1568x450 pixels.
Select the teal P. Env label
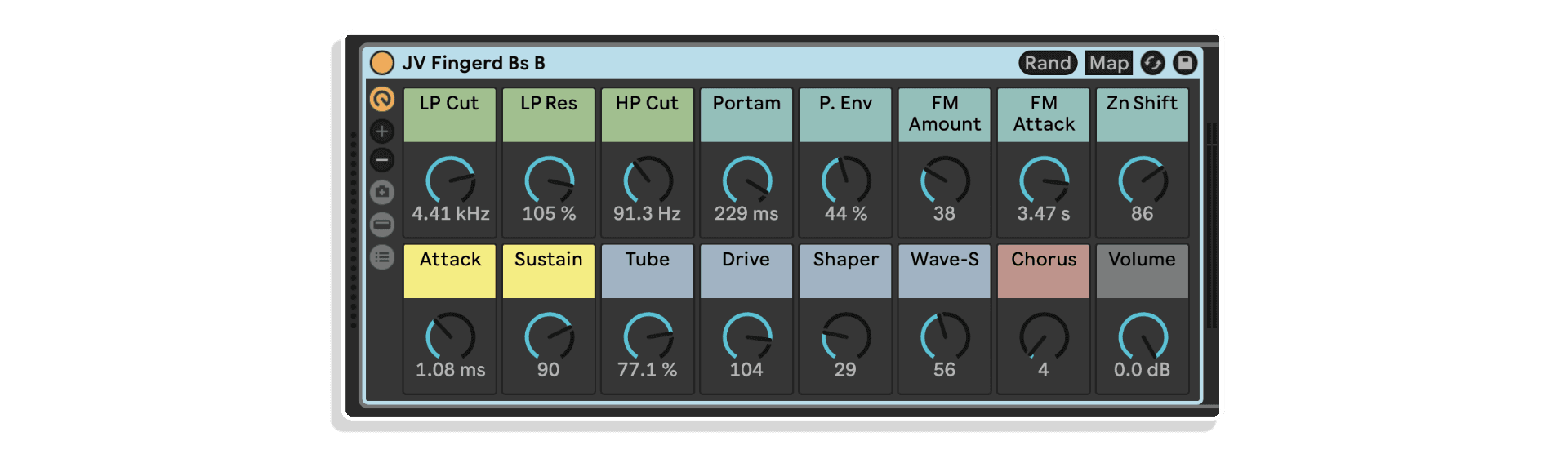(x=845, y=115)
